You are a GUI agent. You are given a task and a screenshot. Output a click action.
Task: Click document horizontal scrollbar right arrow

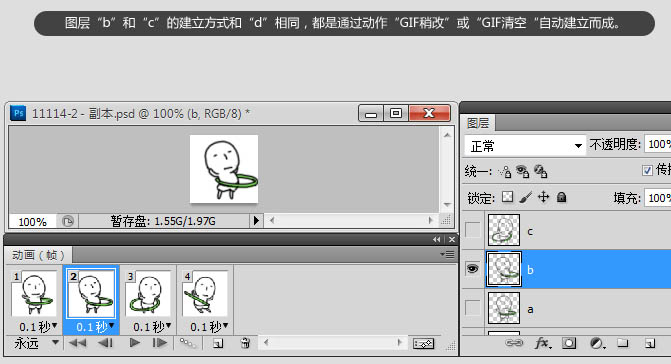pos(431,220)
